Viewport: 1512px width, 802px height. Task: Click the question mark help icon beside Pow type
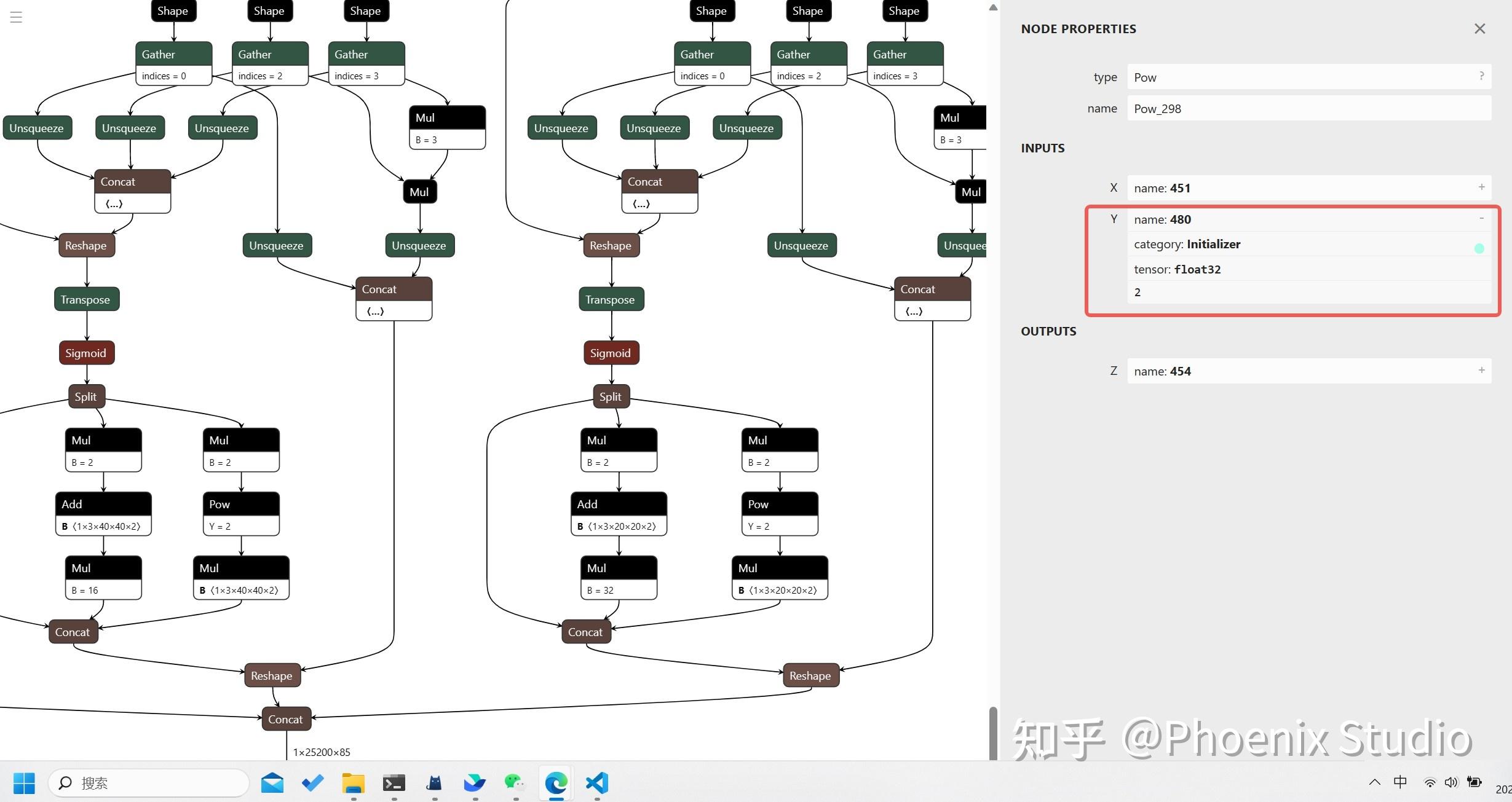click(1482, 76)
